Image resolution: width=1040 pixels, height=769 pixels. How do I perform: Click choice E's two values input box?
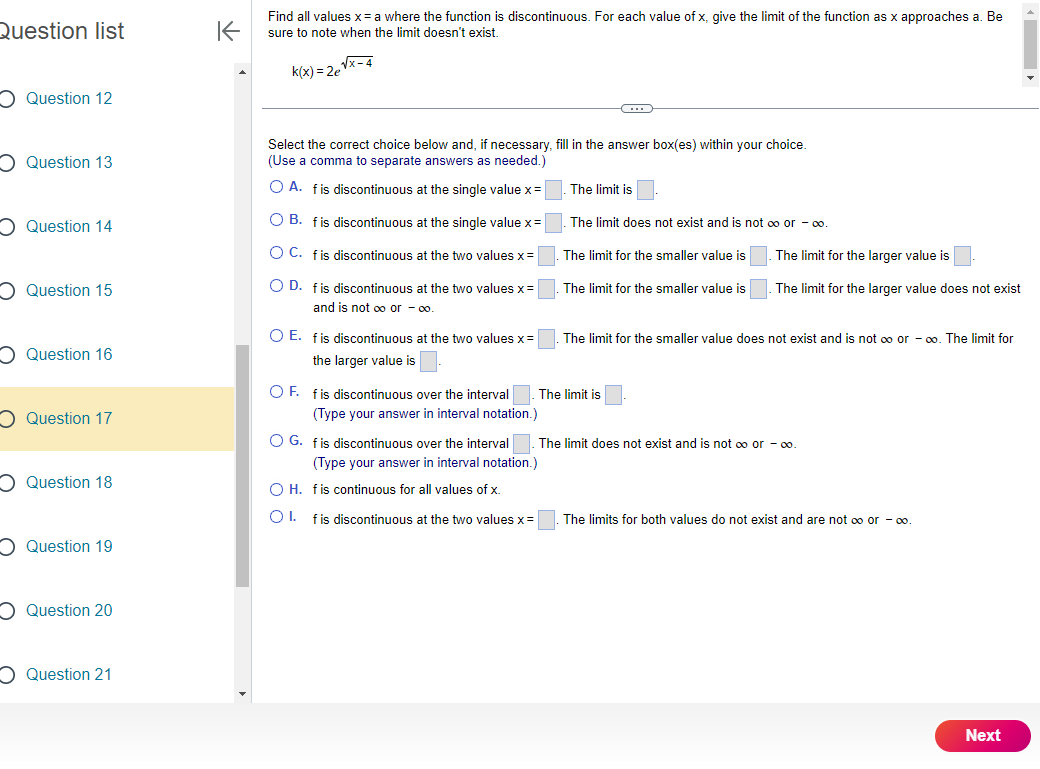click(x=547, y=339)
